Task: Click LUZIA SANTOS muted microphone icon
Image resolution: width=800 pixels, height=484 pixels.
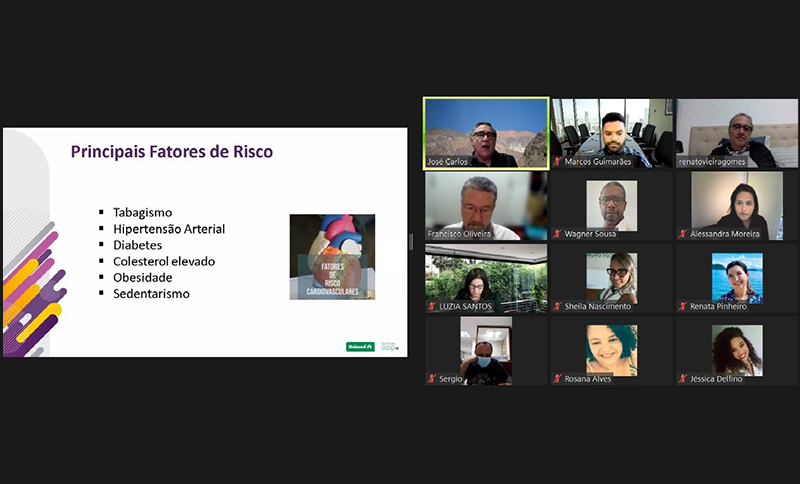Action: pyautogui.click(x=432, y=307)
